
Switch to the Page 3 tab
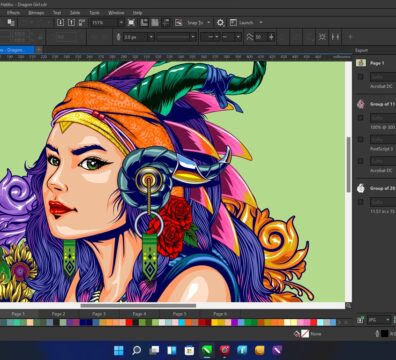coord(99,314)
